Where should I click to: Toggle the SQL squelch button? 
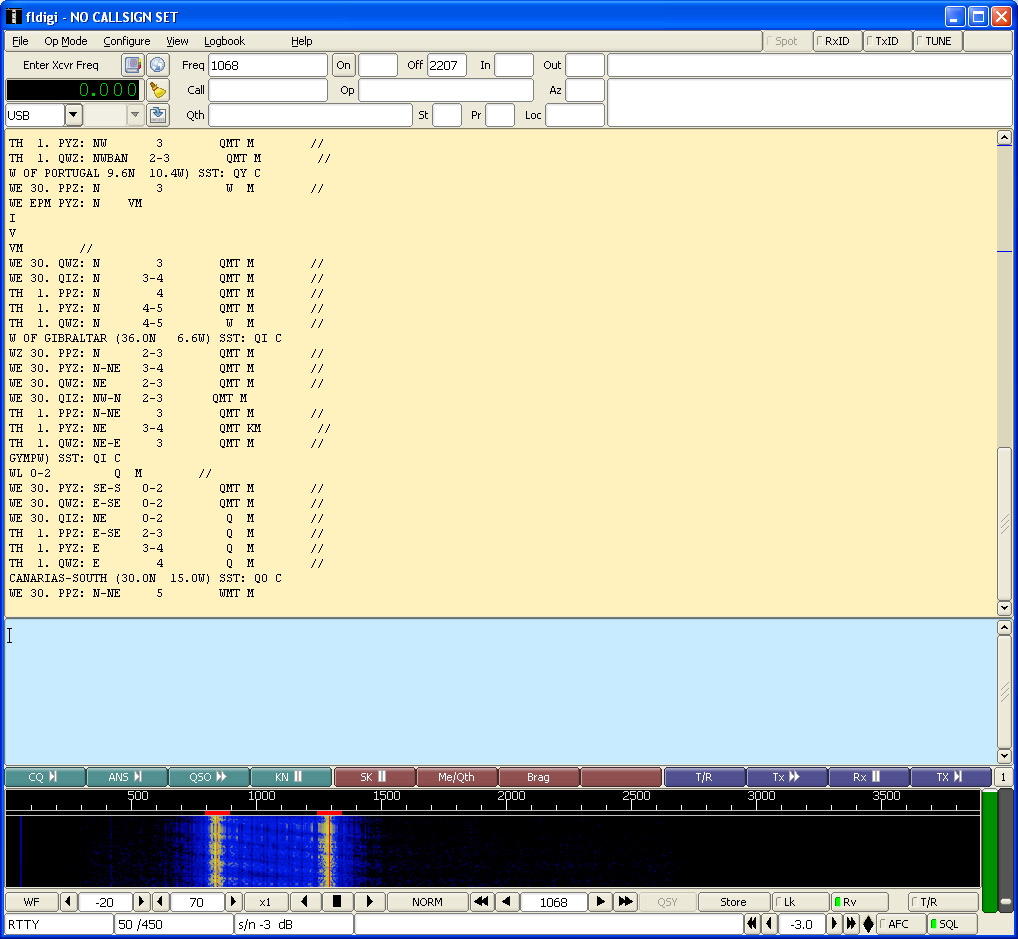[x=952, y=923]
